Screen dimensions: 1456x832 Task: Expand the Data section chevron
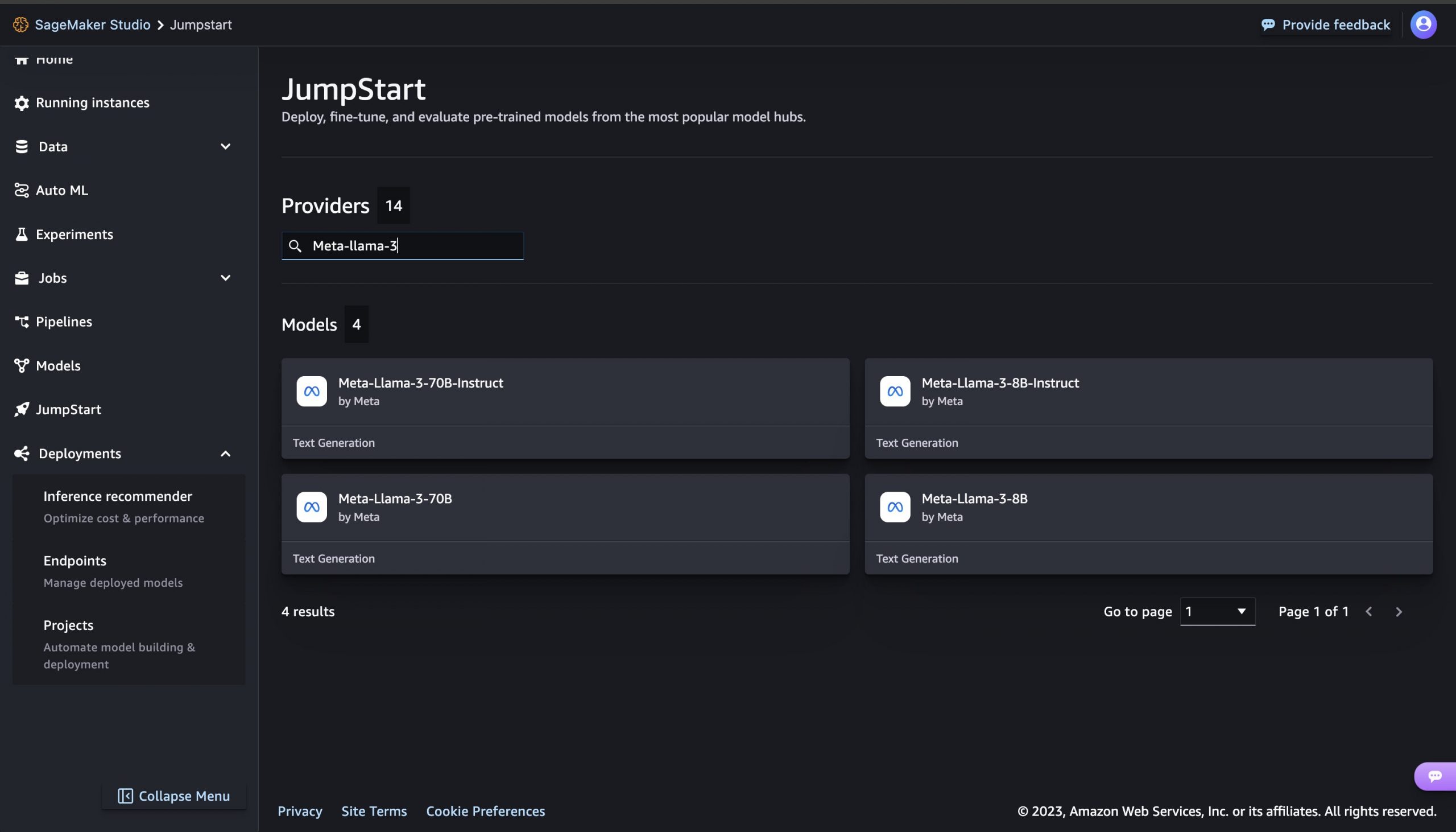click(x=226, y=146)
